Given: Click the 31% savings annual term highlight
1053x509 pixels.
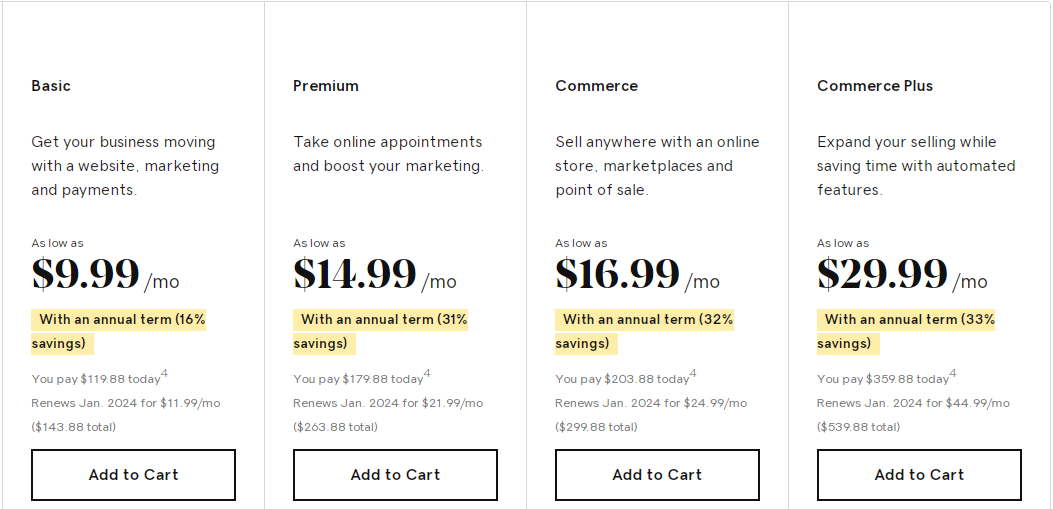Looking at the screenshot, I should tap(380, 321).
